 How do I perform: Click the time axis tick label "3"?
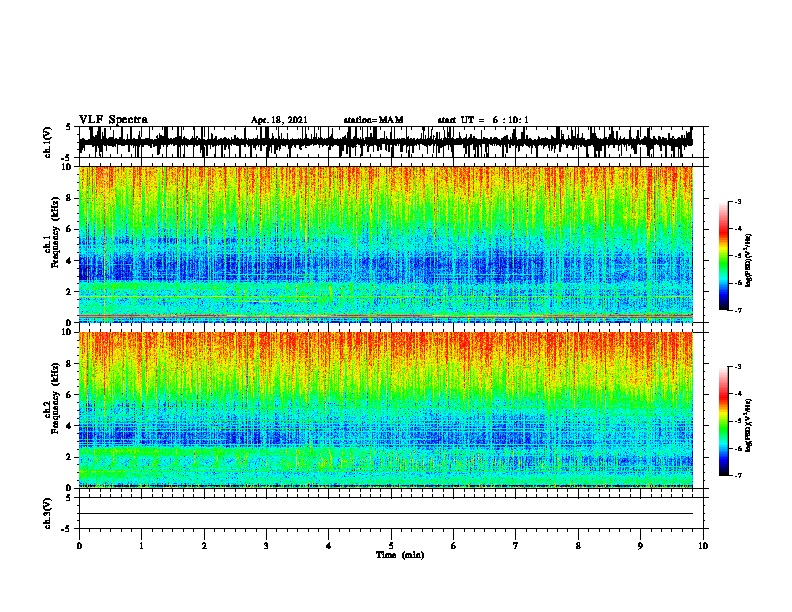(266, 546)
